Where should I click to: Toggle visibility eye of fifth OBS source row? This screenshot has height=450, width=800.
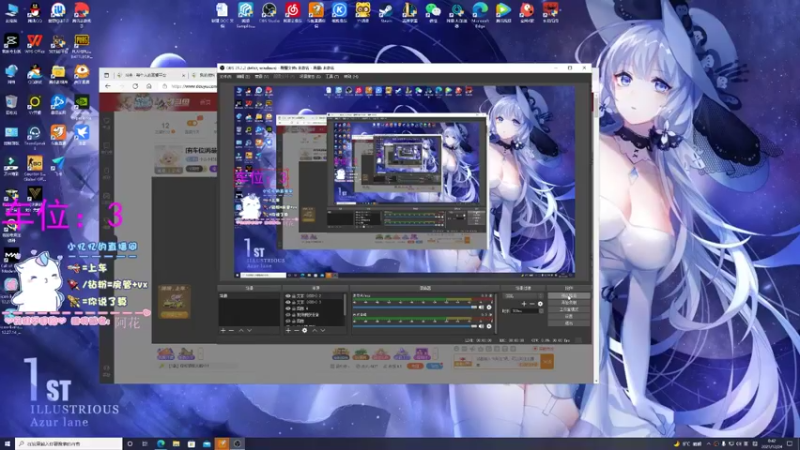[x=288, y=321]
